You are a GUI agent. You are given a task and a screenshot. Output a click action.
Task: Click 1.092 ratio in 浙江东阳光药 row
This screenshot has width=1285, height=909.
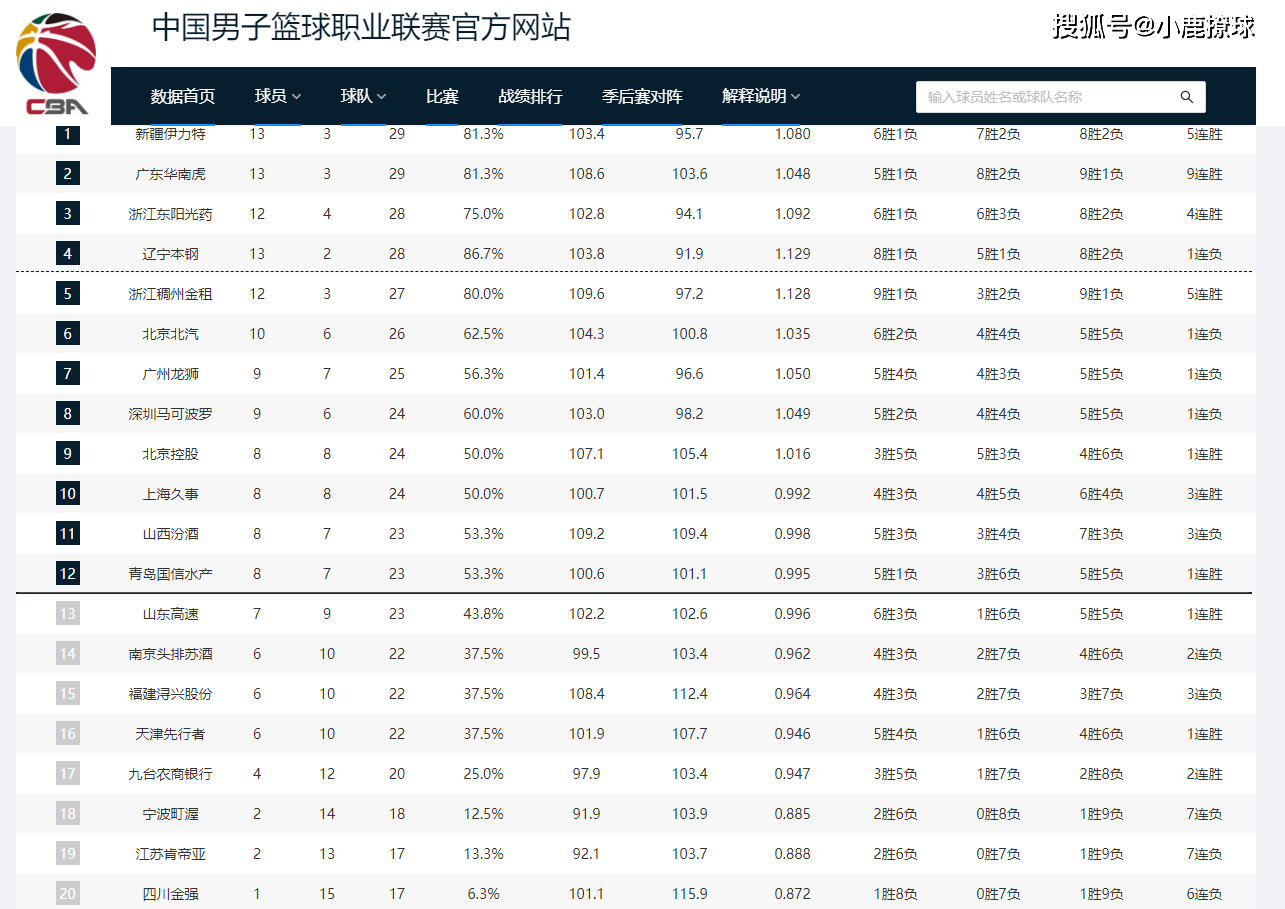[x=793, y=214]
